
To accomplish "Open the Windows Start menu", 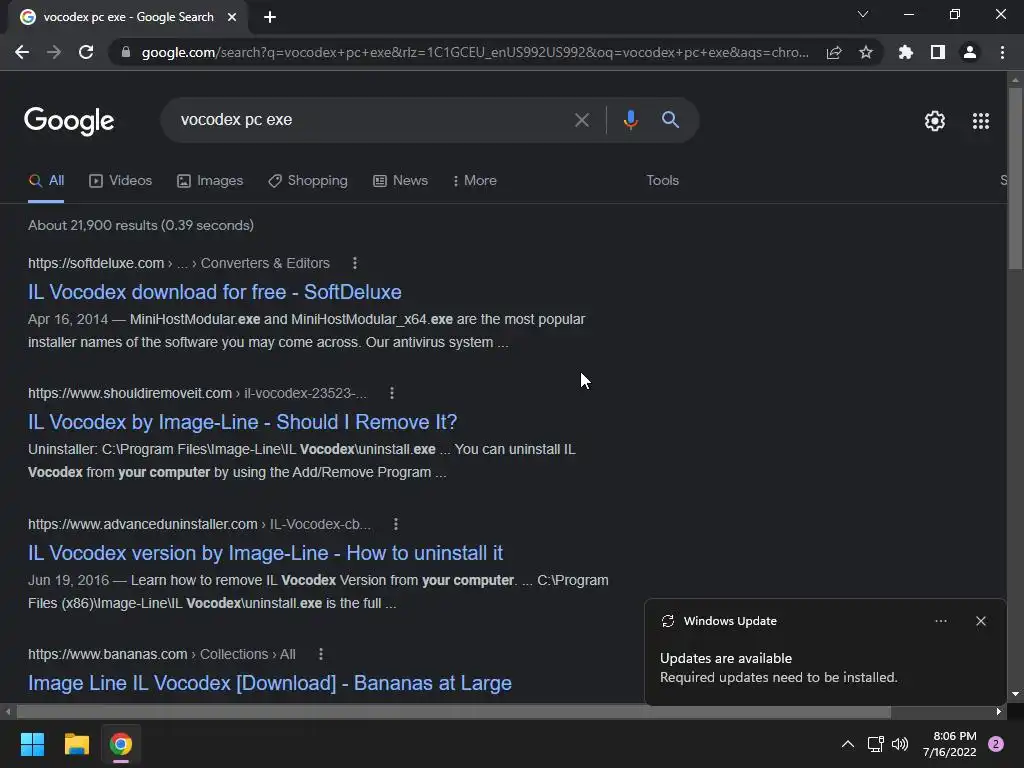I will click(32, 744).
